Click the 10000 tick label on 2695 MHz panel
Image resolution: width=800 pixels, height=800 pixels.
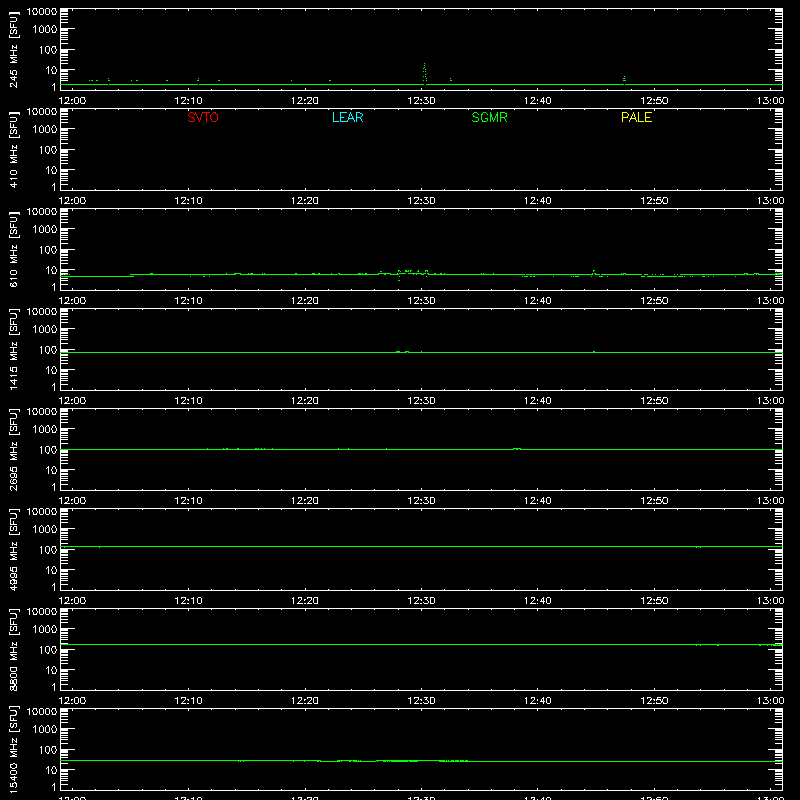[42, 412]
